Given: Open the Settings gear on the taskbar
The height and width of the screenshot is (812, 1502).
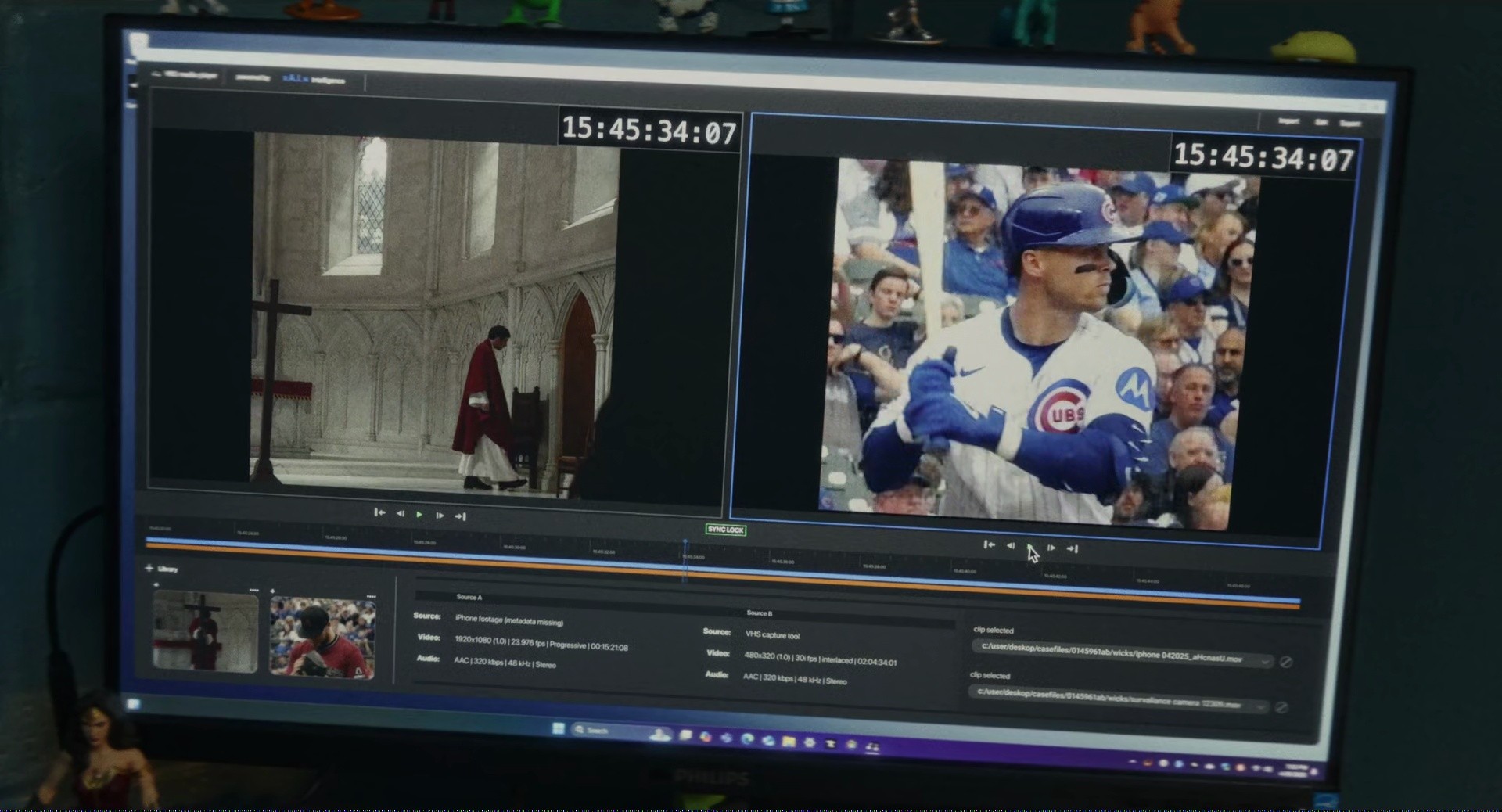Looking at the screenshot, I should point(810,742).
